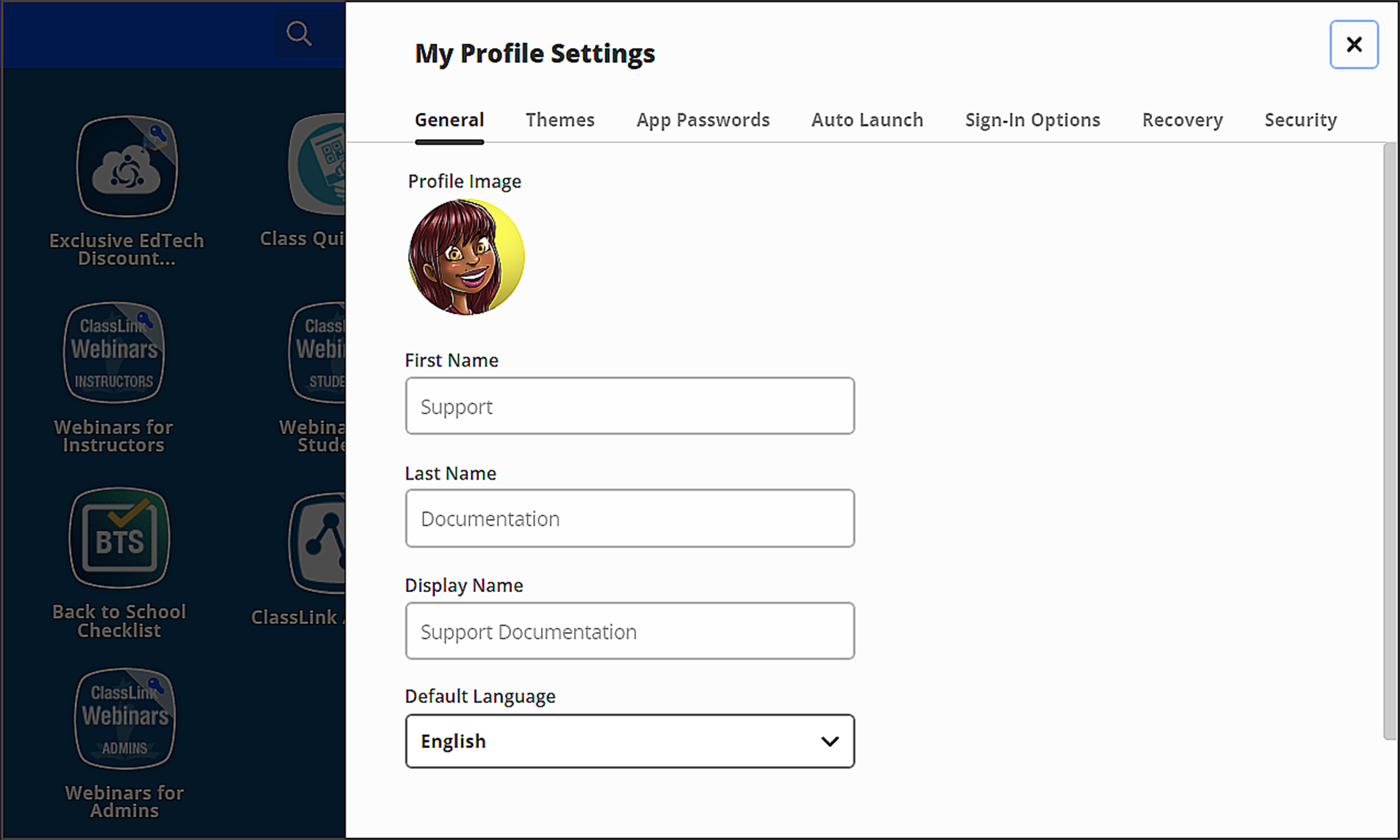Select the Auto Launch tab
Viewport: 1400px width, 840px height.
tap(867, 120)
